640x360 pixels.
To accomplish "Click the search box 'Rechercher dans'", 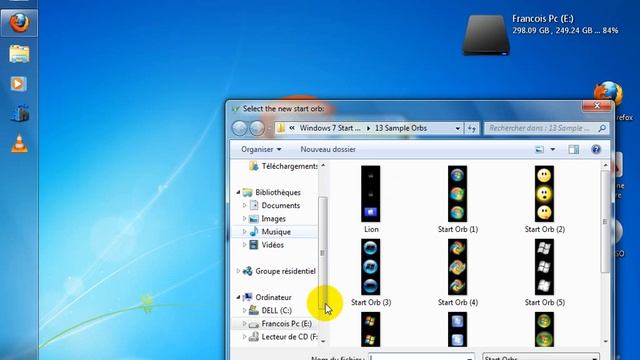I will [540, 128].
